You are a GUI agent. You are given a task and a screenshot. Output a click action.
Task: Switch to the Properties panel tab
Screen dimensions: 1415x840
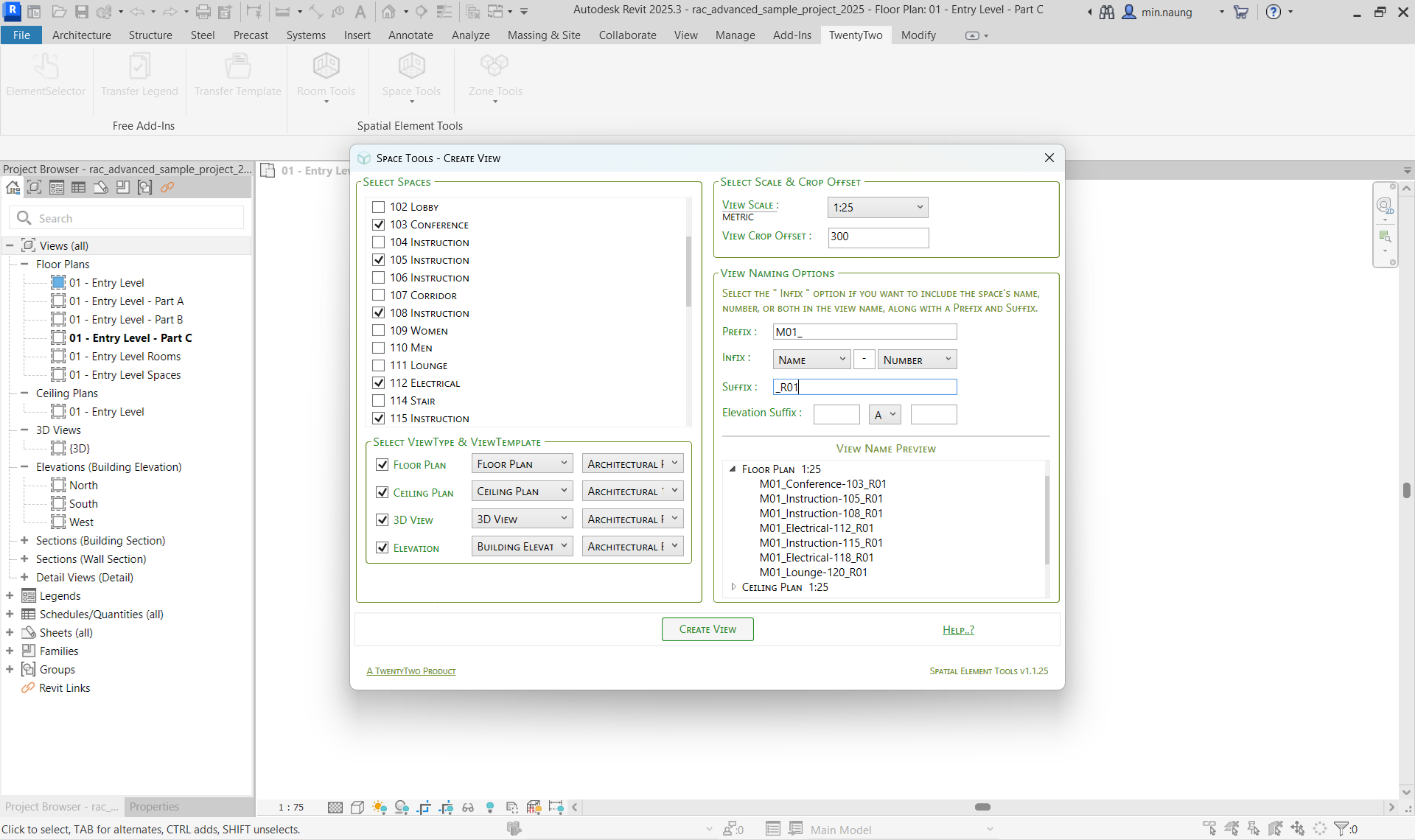coord(154,807)
